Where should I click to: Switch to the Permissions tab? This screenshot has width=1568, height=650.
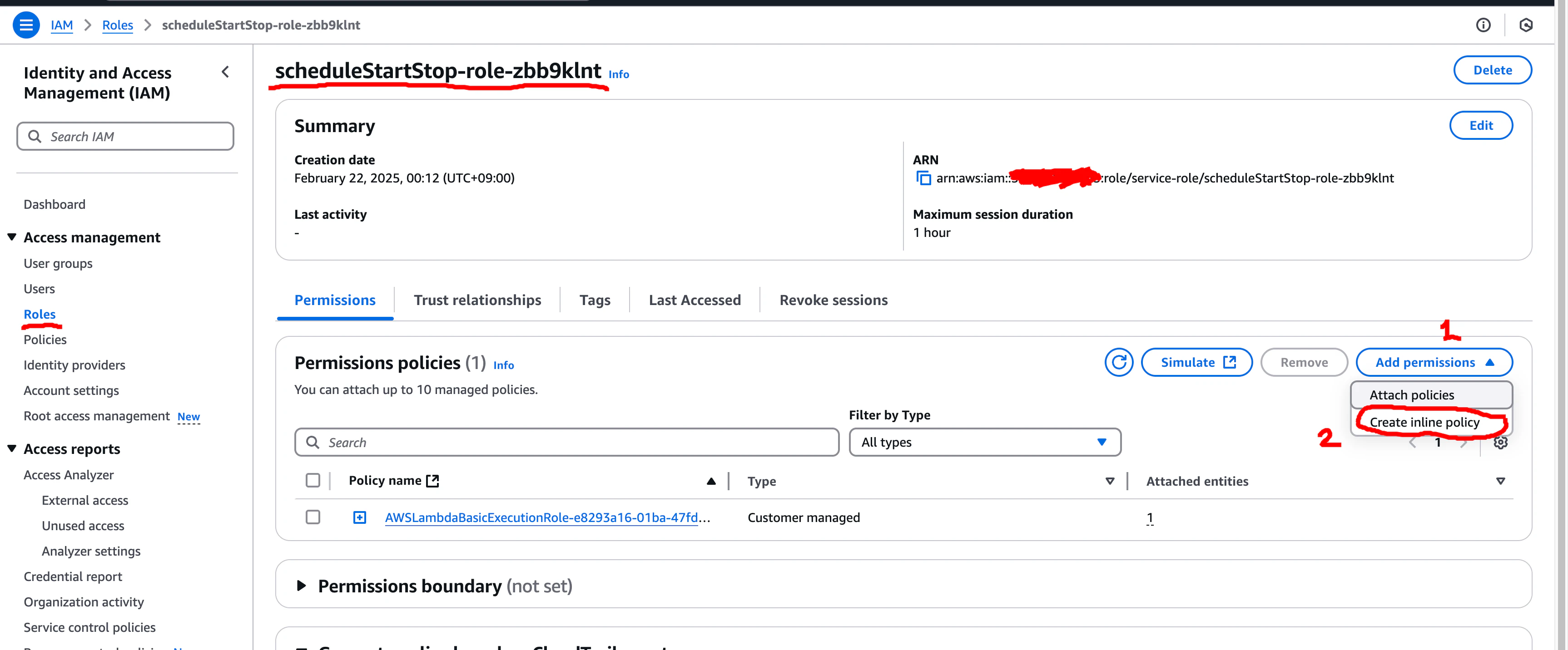click(x=335, y=300)
